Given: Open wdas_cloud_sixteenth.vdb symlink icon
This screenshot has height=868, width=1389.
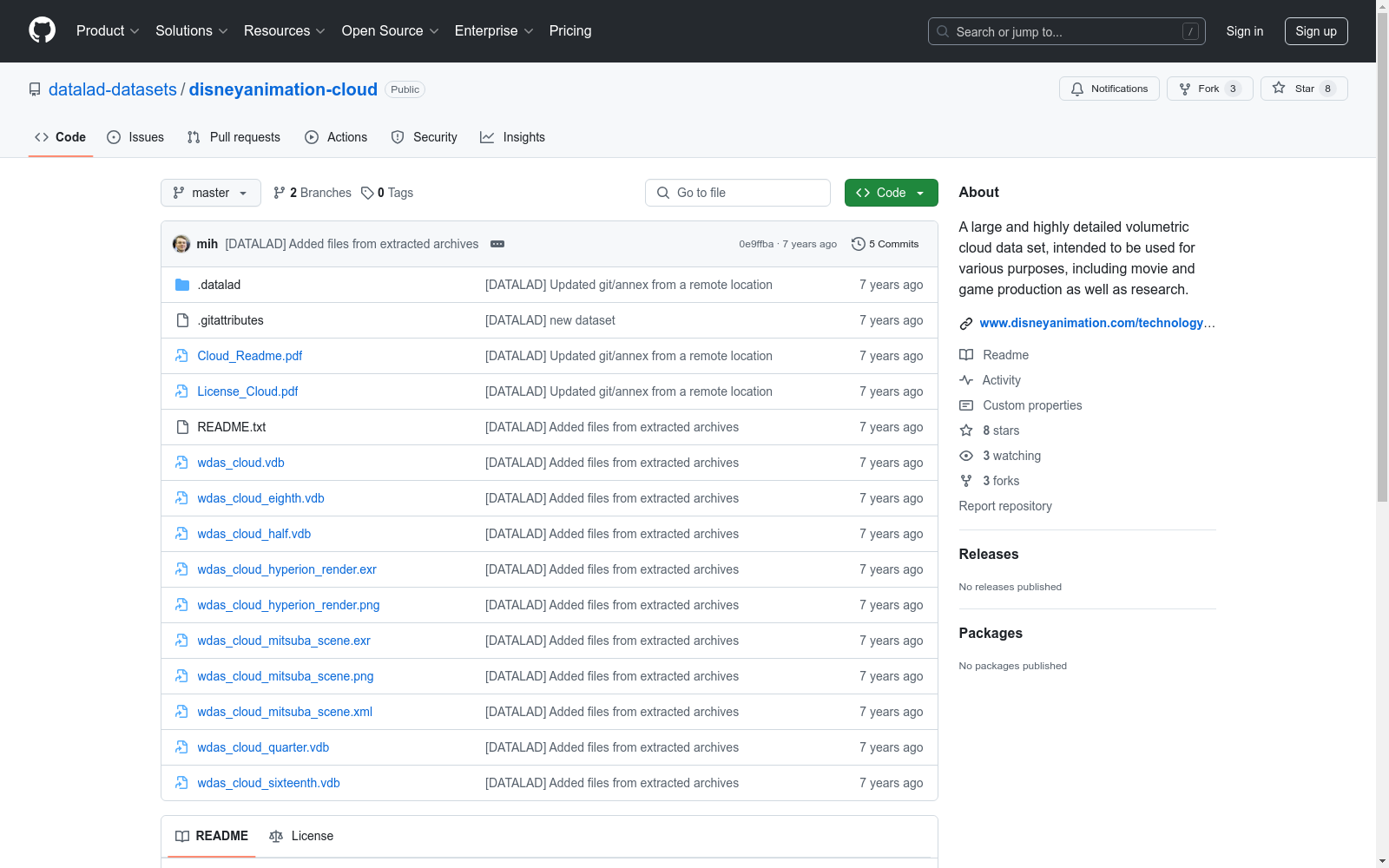Looking at the screenshot, I should (x=182, y=783).
